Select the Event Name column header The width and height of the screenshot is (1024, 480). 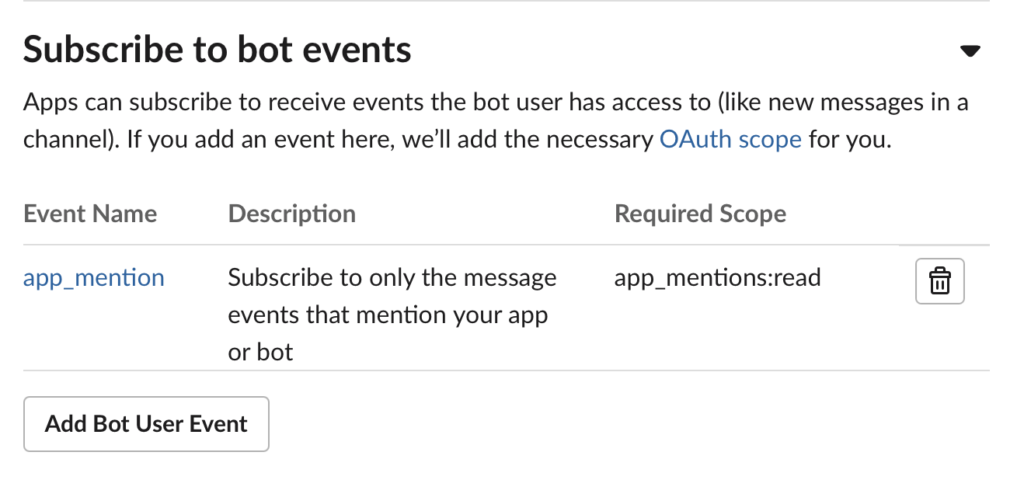[90, 213]
